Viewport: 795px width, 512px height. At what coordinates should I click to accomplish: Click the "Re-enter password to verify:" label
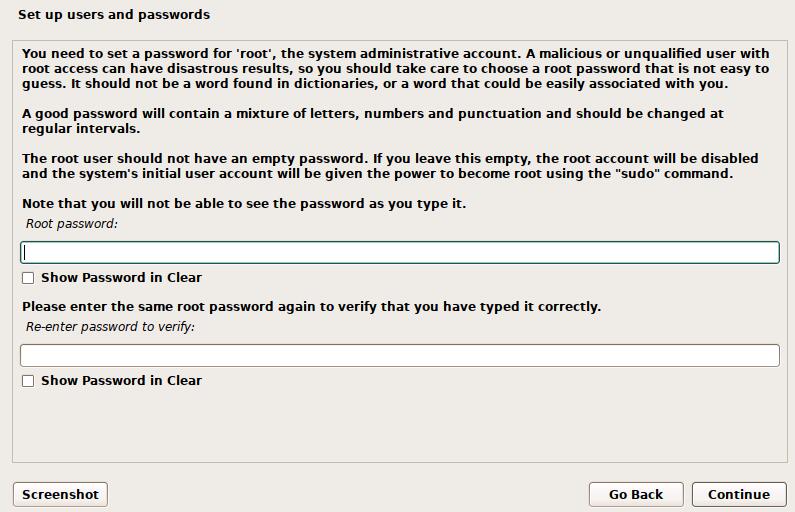pyautogui.click(x=110, y=327)
